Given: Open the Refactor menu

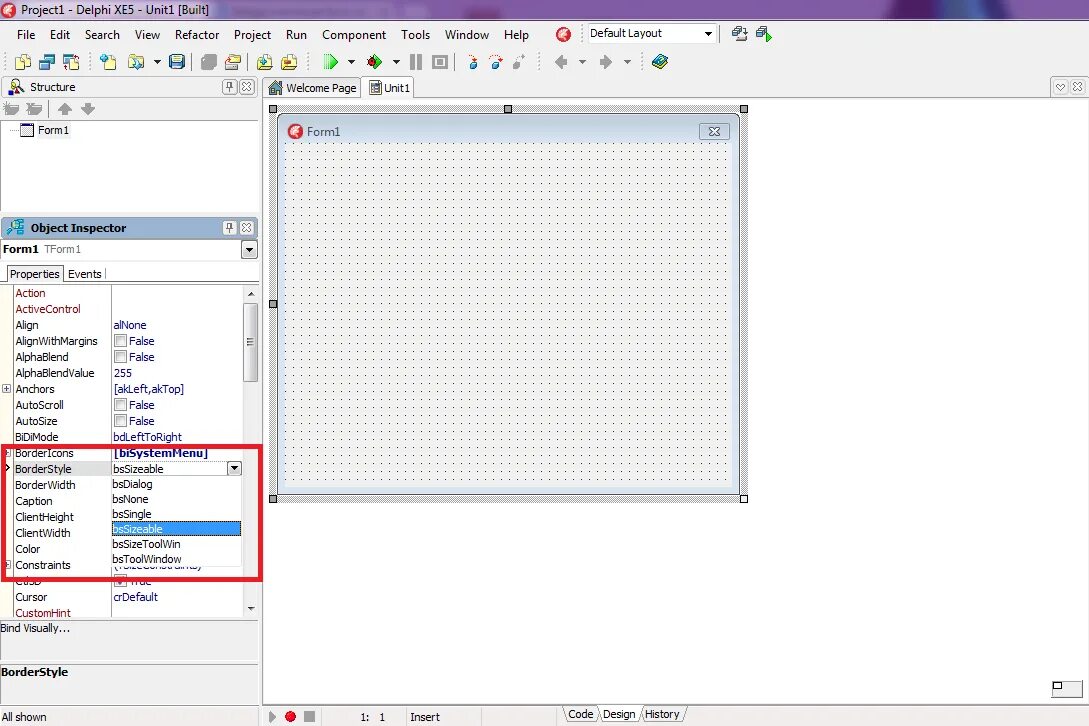Looking at the screenshot, I should point(197,35).
